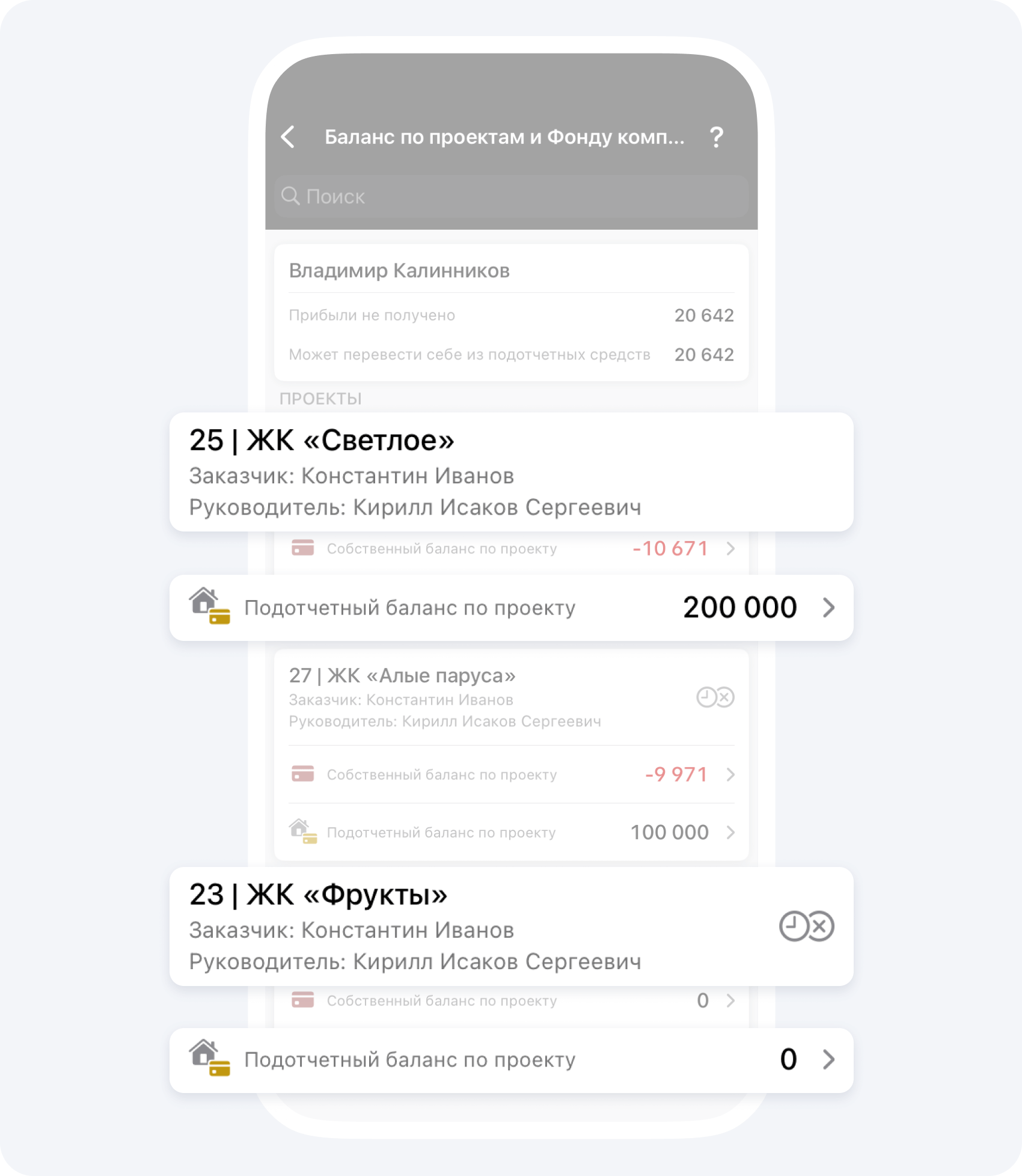The width and height of the screenshot is (1022, 1176).
Task: Expand the -10 671 собственный баланс chevron
Action: (x=730, y=548)
